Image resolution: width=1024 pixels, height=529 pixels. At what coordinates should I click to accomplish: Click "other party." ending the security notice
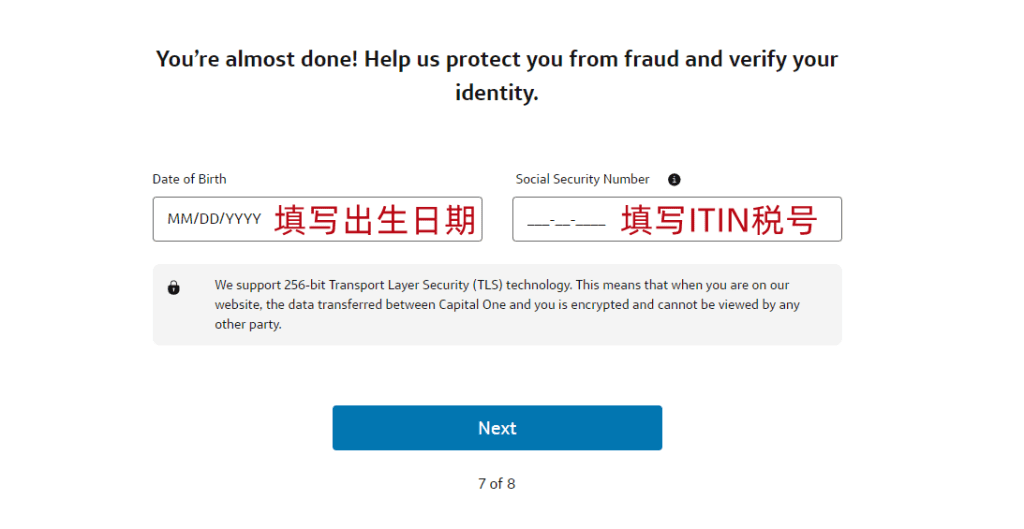tap(248, 325)
